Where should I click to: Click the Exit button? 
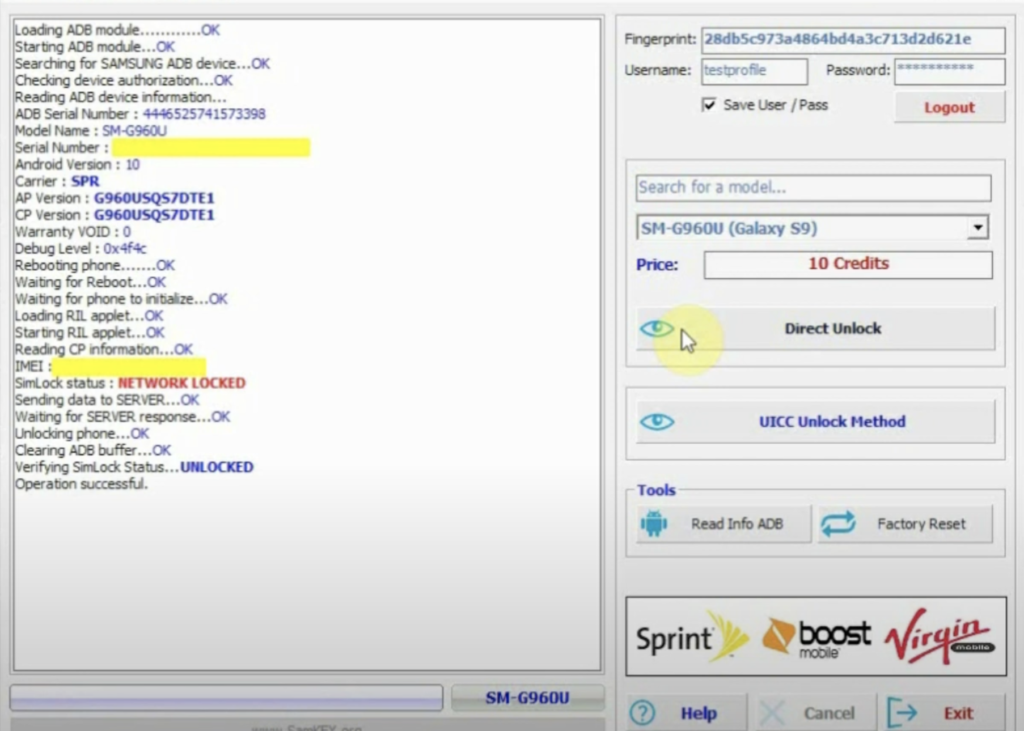coord(944,713)
